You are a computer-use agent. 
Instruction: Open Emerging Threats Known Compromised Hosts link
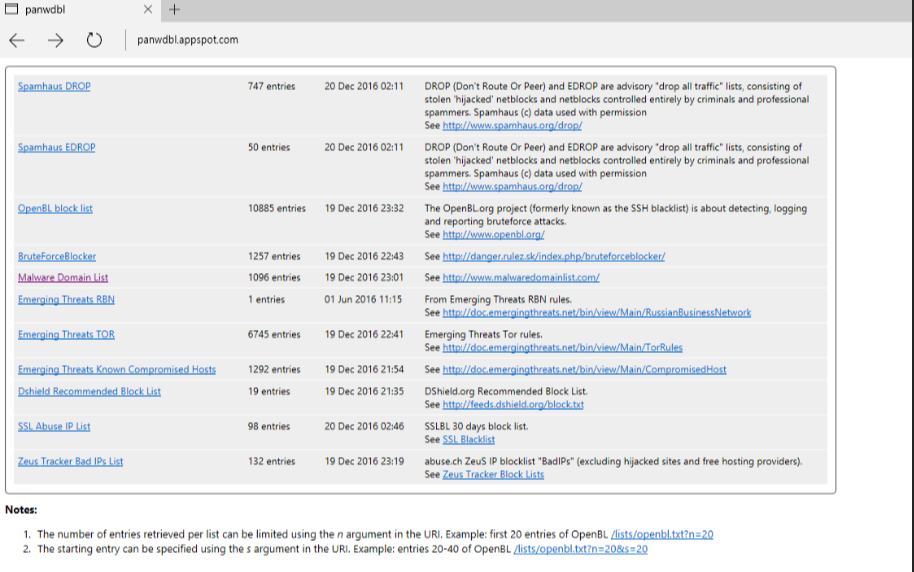[x=117, y=370]
